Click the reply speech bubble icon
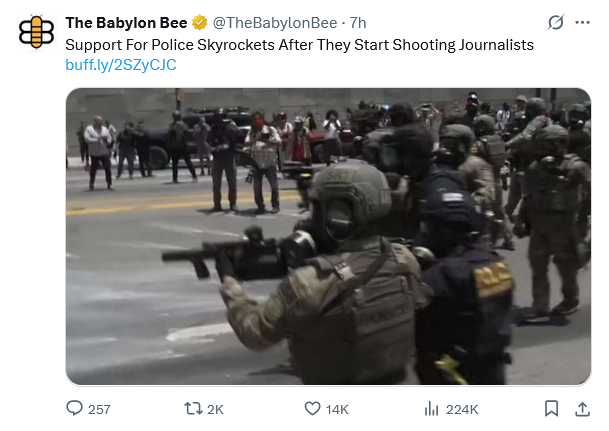This screenshot has width=609, height=431. (75, 408)
